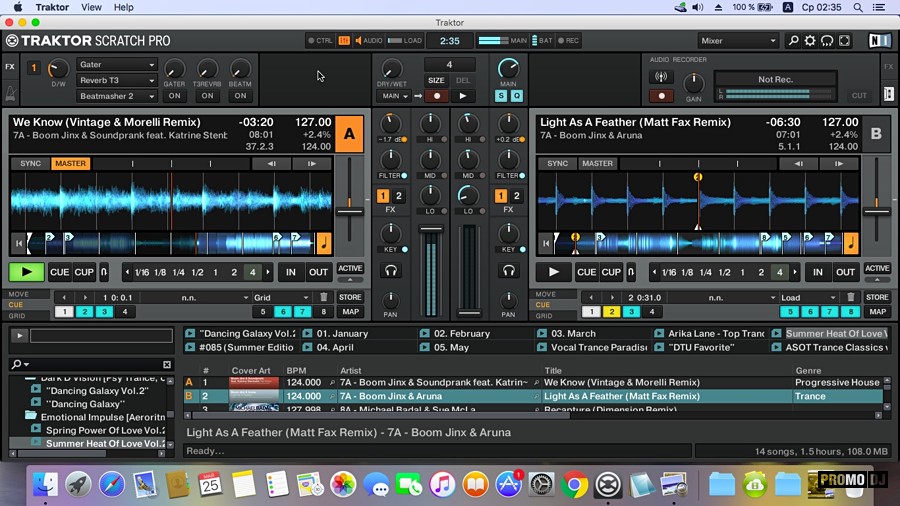
Task: Open the Grid cue type dropdown on Deck A
Action: click(279, 297)
